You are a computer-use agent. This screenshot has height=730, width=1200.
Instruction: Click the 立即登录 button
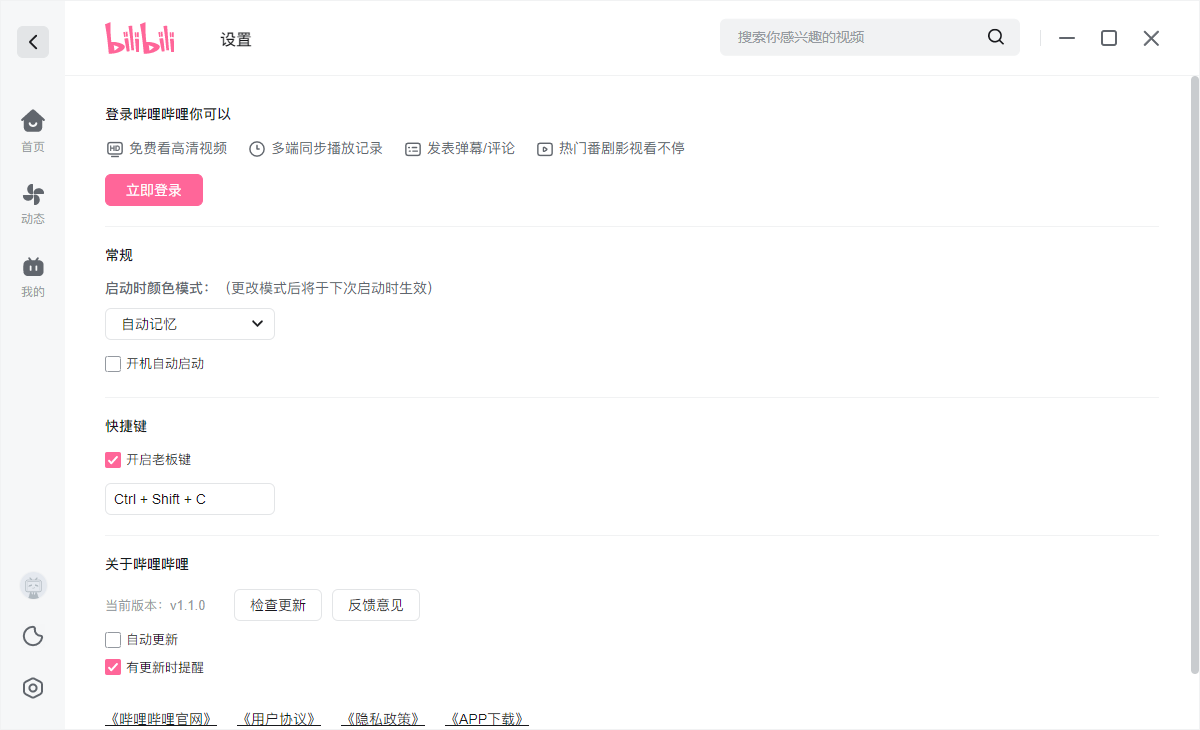(153, 189)
